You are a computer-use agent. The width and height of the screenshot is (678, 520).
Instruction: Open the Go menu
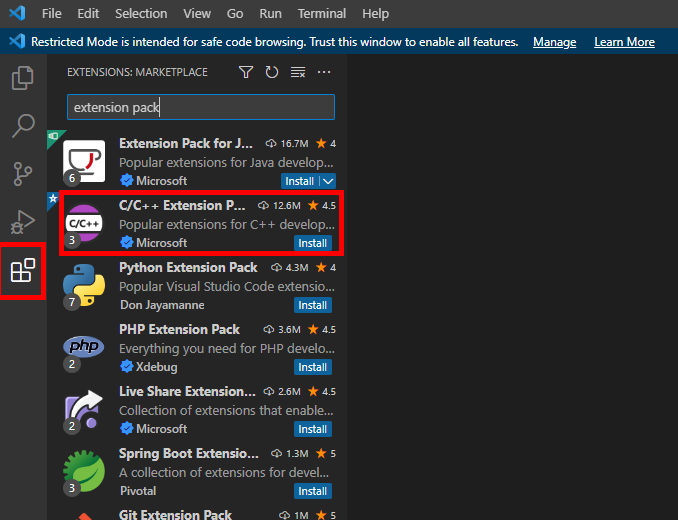click(x=235, y=13)
